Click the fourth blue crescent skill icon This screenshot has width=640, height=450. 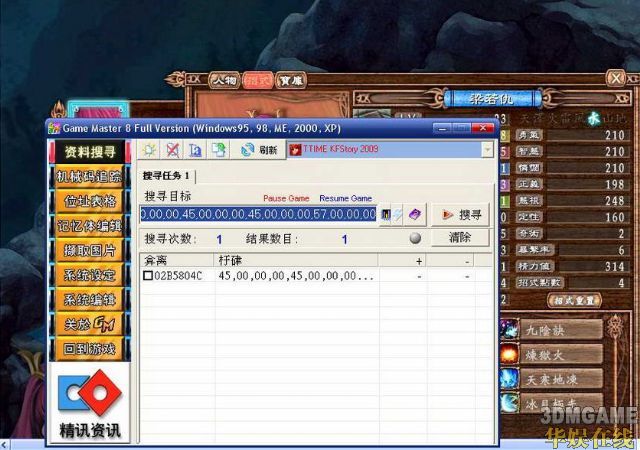click(509, 403)
